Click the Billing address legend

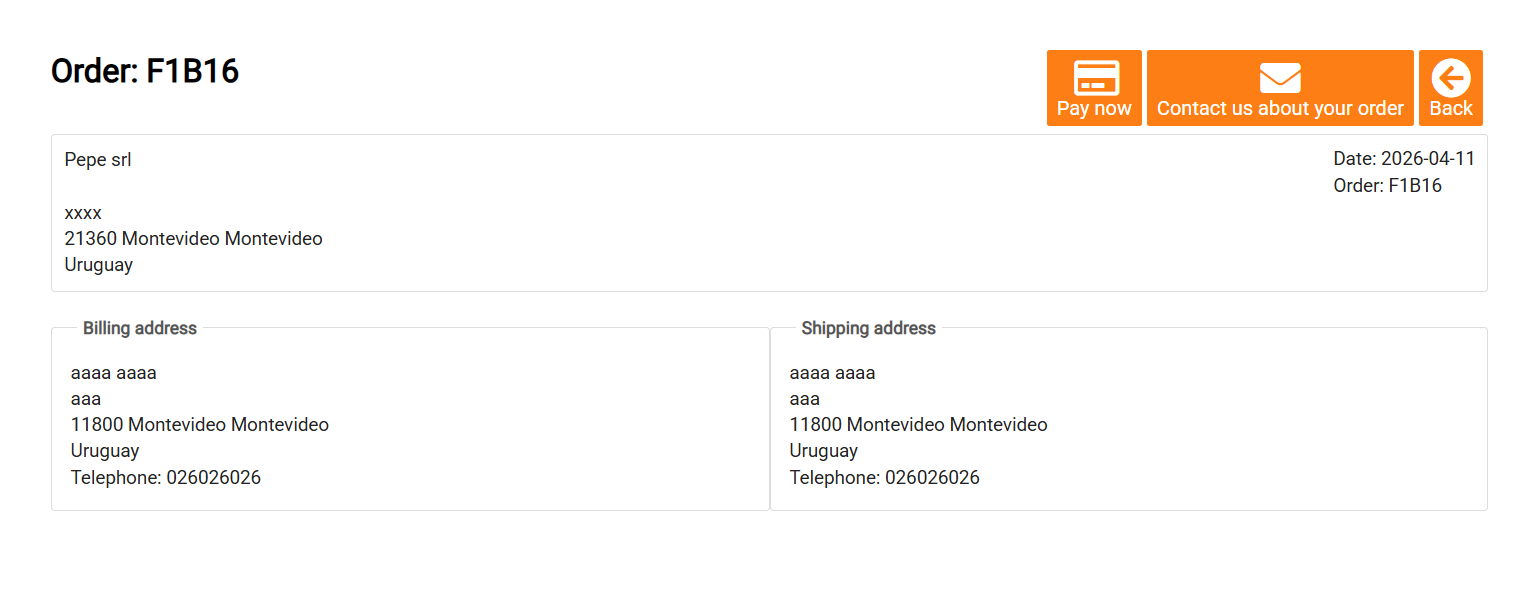click(x=140, y=328)
